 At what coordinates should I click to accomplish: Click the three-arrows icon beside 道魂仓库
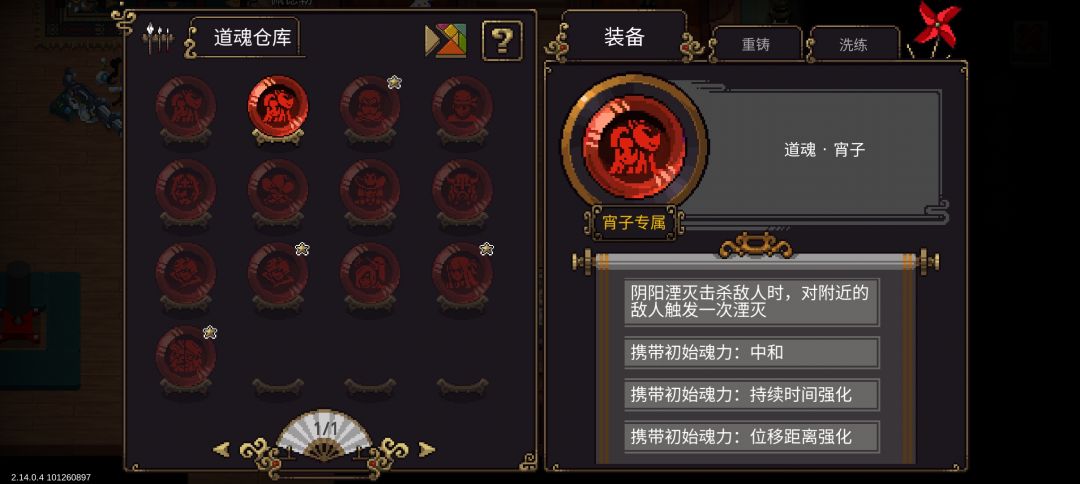(158, 38)
